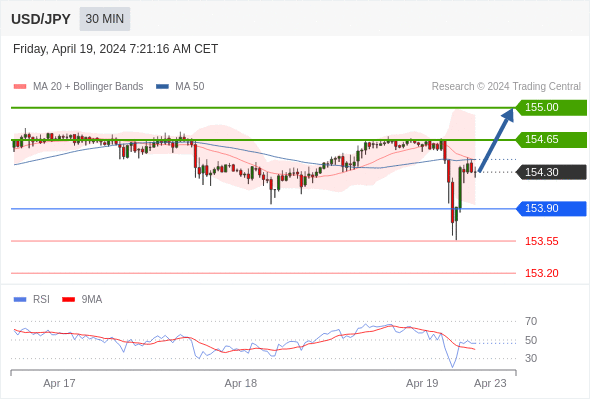Click the Apr 18 date axis label
This screenshot has width=590, height=400.
pyautogui.click(x=241, y=383)
